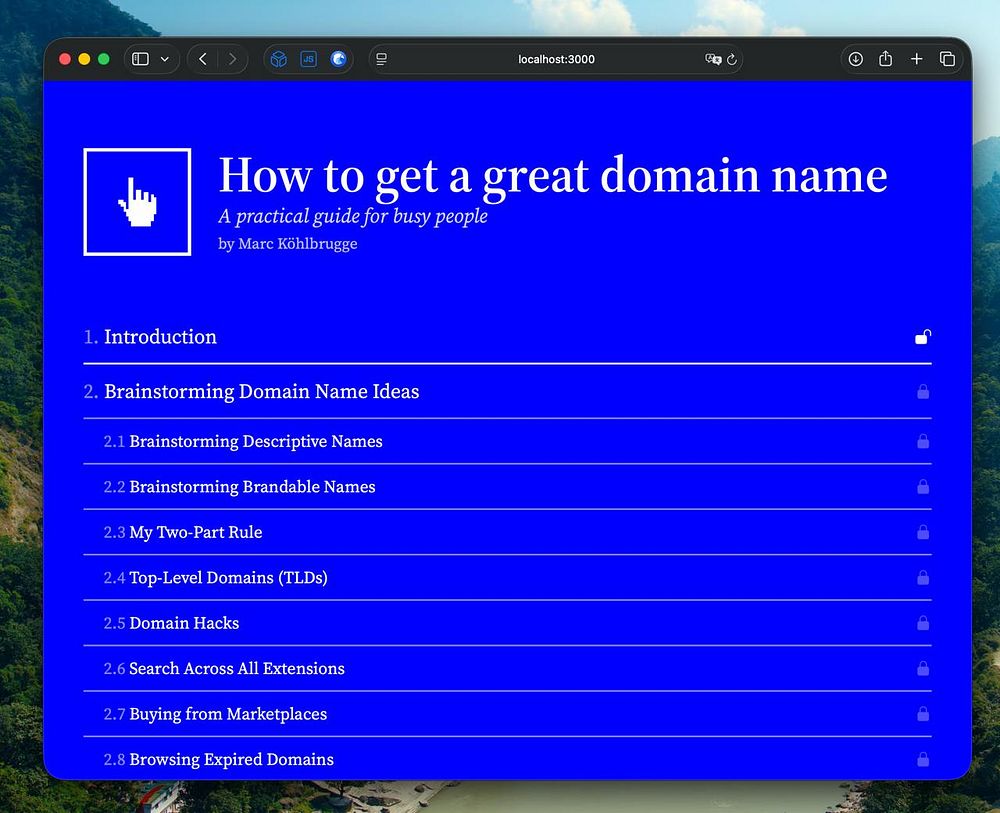Image resolution: width=1000 pixels, height=813 pixels.
Task: Click the subtitle "A practical guide for busy people"
Action: click(353, 216)
